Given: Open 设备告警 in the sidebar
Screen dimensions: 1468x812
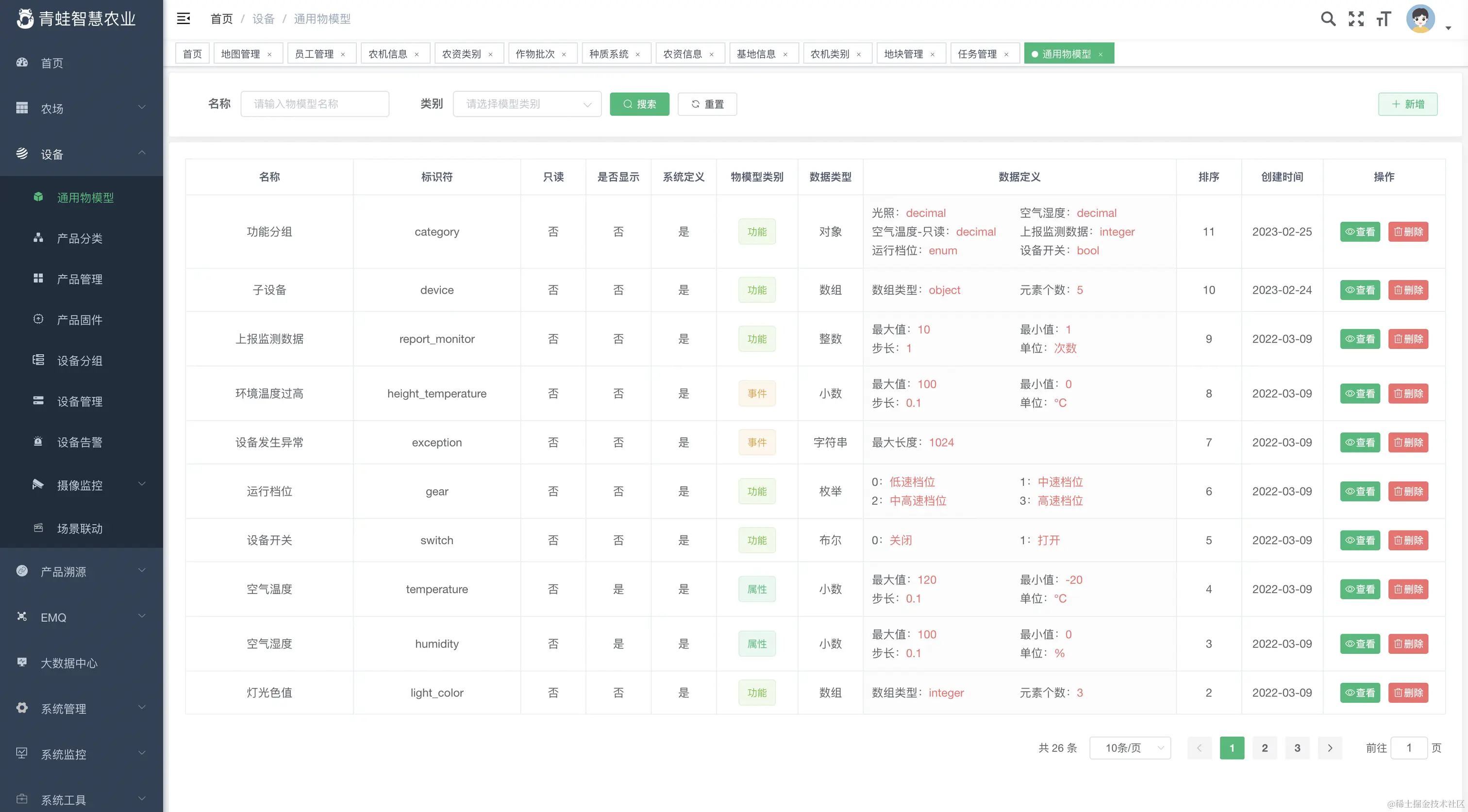Looking at the screenshot, I should 79,442.
